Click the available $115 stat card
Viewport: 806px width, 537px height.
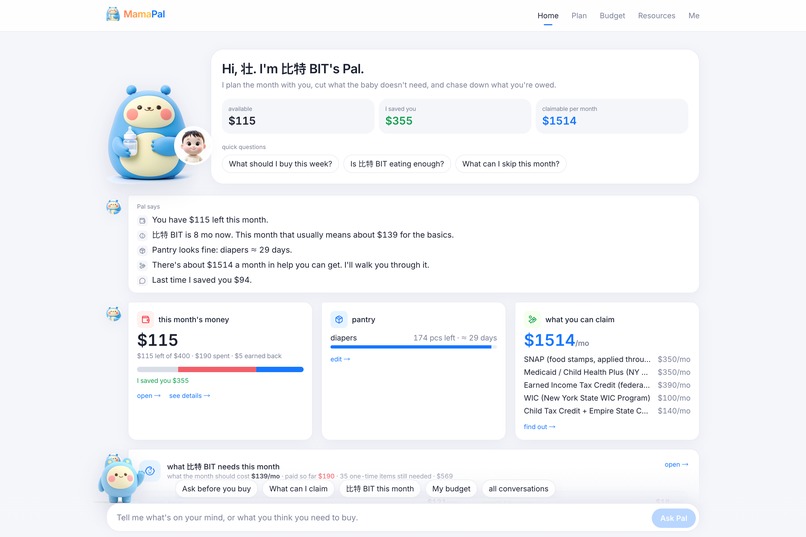point(298,116)
